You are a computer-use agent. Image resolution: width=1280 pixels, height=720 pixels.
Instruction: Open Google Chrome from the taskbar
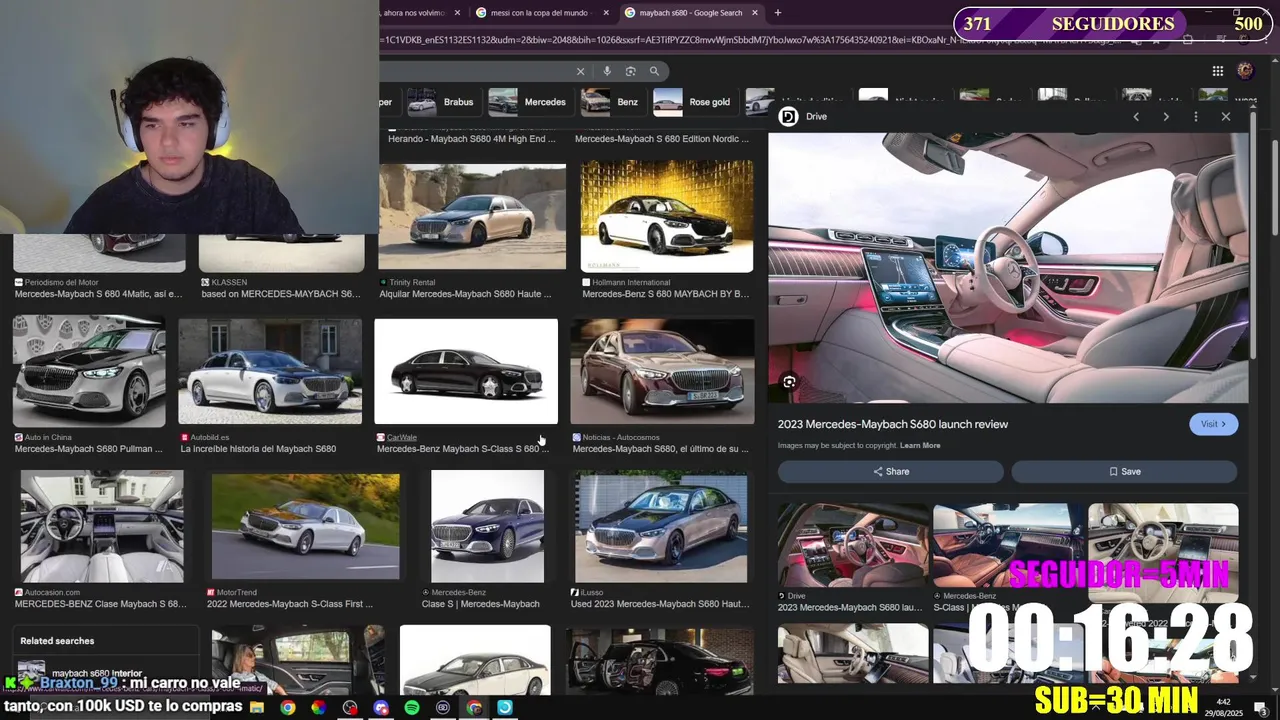288,708
